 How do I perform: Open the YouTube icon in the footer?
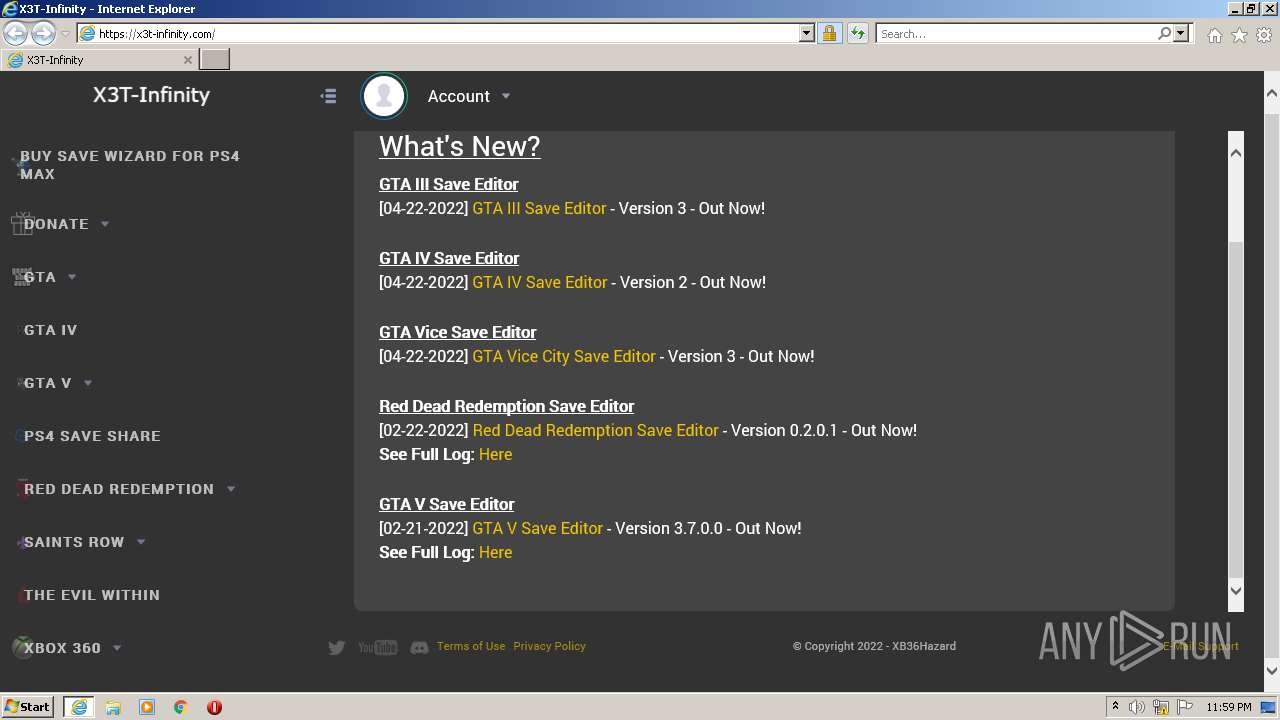[x=378, y=647]
